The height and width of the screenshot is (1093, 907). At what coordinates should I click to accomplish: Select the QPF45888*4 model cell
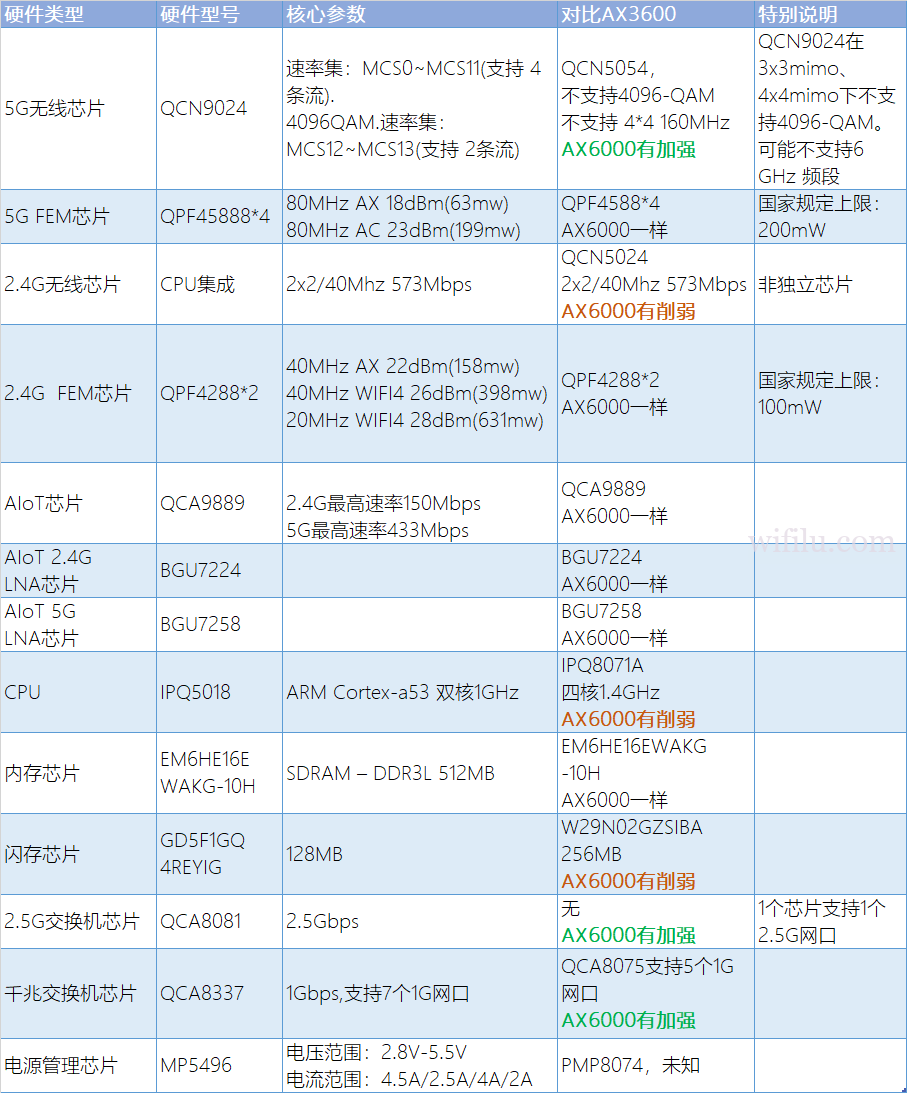click(x=219, y=217)
